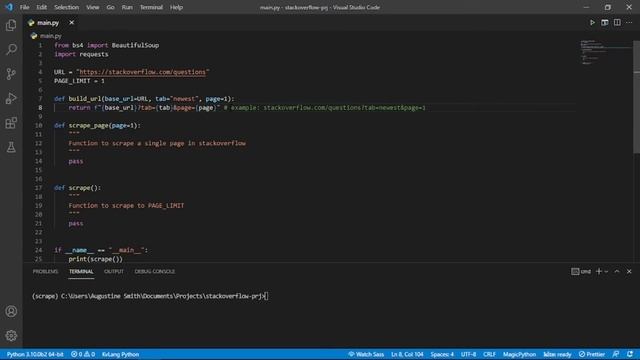Click 'Function to scrape to PAGE_LIMIT' docstring
This screenshot has width=640, height=360.
pos(126,205)
